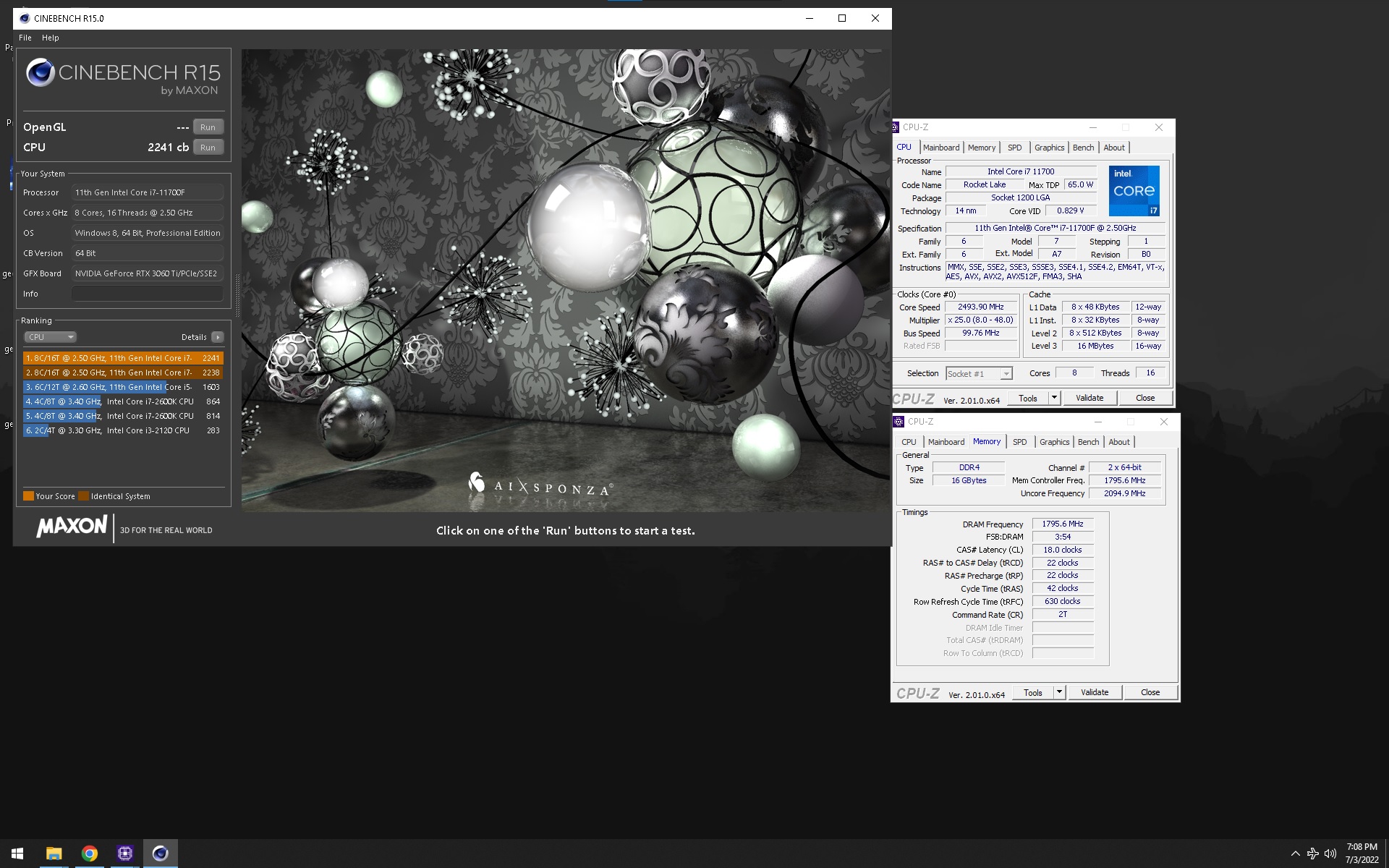This screenshot has height=868, width=1389.
Task: Select i3-2120 ranking entry scoring 283
Action: (123, 430)
